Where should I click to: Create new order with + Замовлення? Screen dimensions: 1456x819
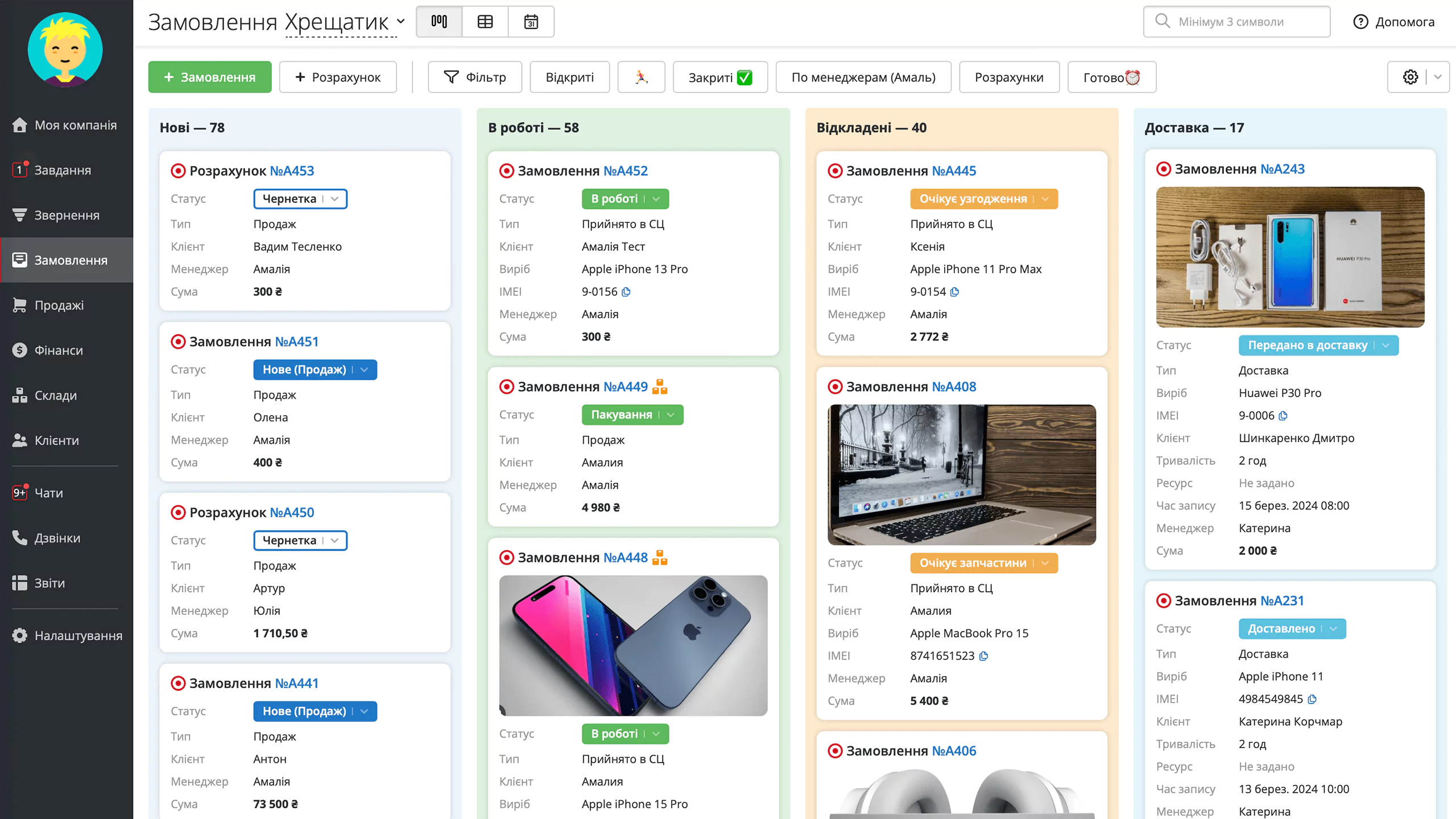(x=210, y=77)
